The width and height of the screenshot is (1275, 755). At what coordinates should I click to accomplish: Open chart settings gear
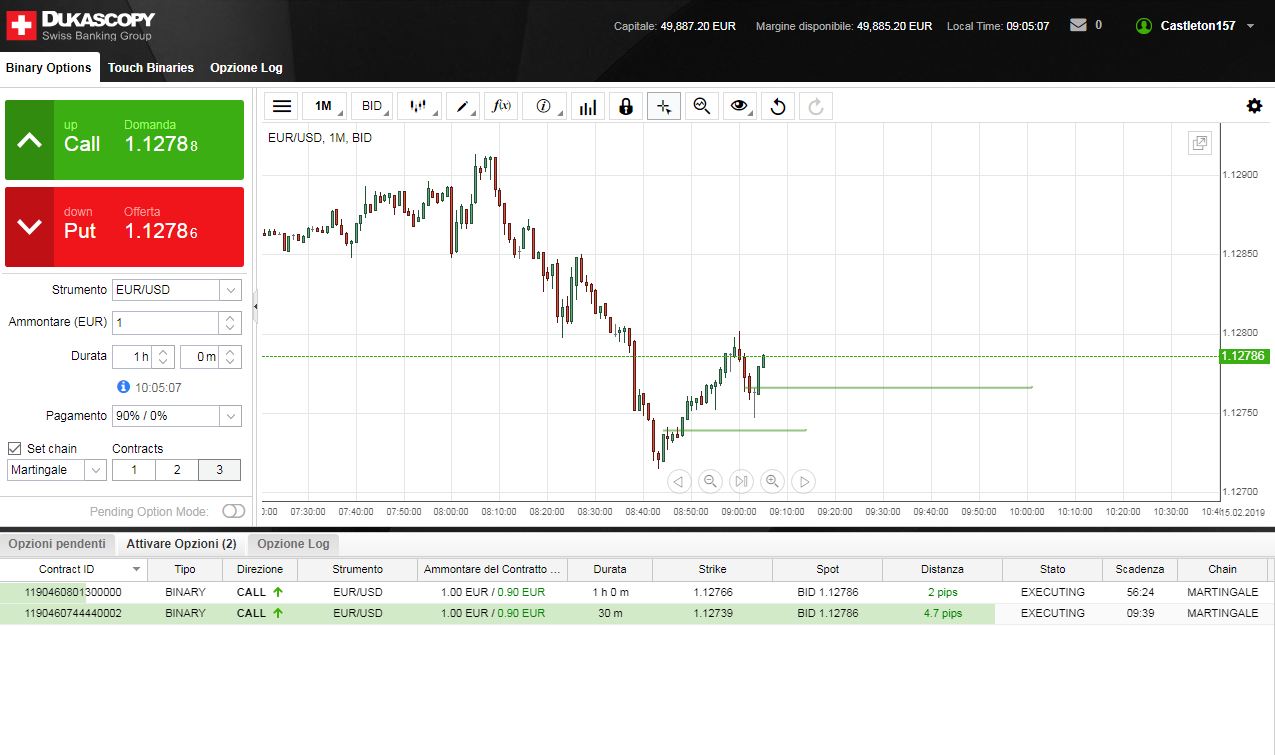click(x=1254, y=106)
